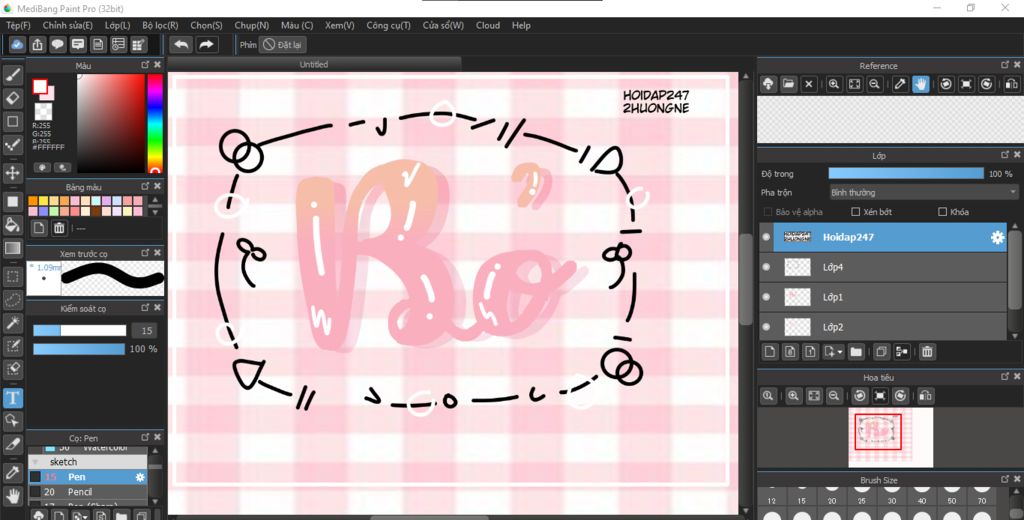Image resolution: width=1024 pixels, height=520 pixels.
Task: Select the Move tool
Action: point(12,172)
